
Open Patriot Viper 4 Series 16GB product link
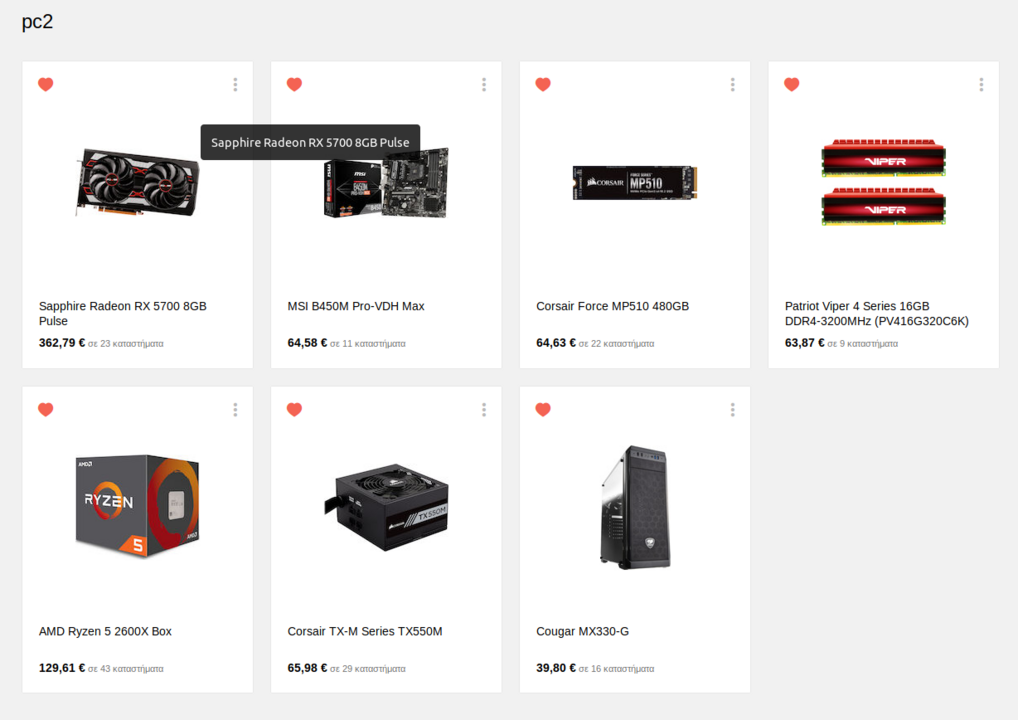(x=876, y=314)
